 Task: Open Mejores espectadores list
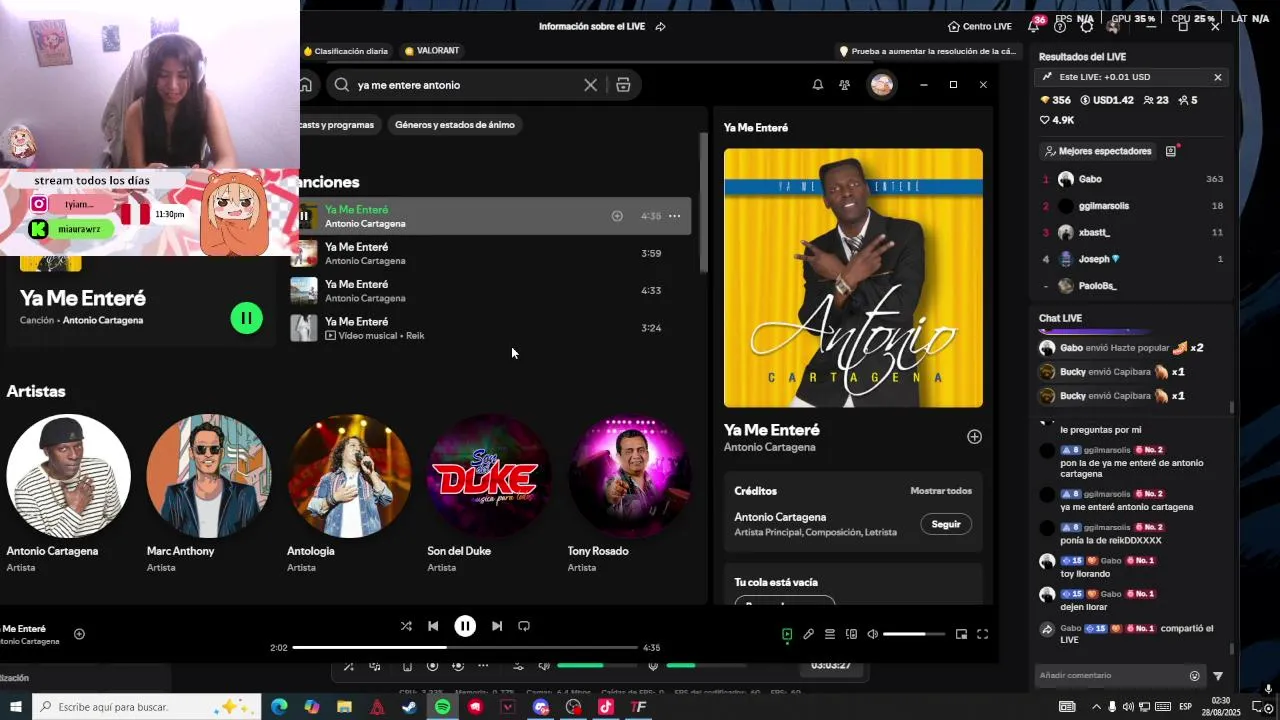click(1097, 151)
